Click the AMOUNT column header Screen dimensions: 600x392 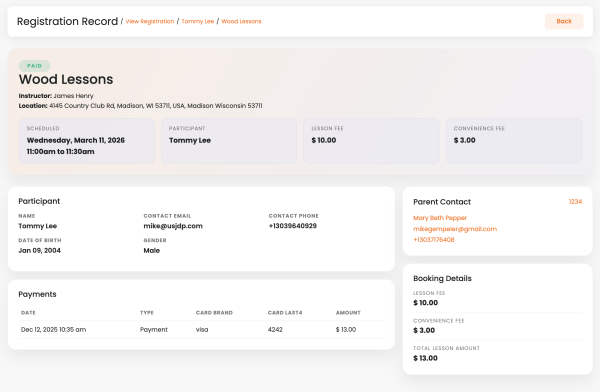[348, 313]
